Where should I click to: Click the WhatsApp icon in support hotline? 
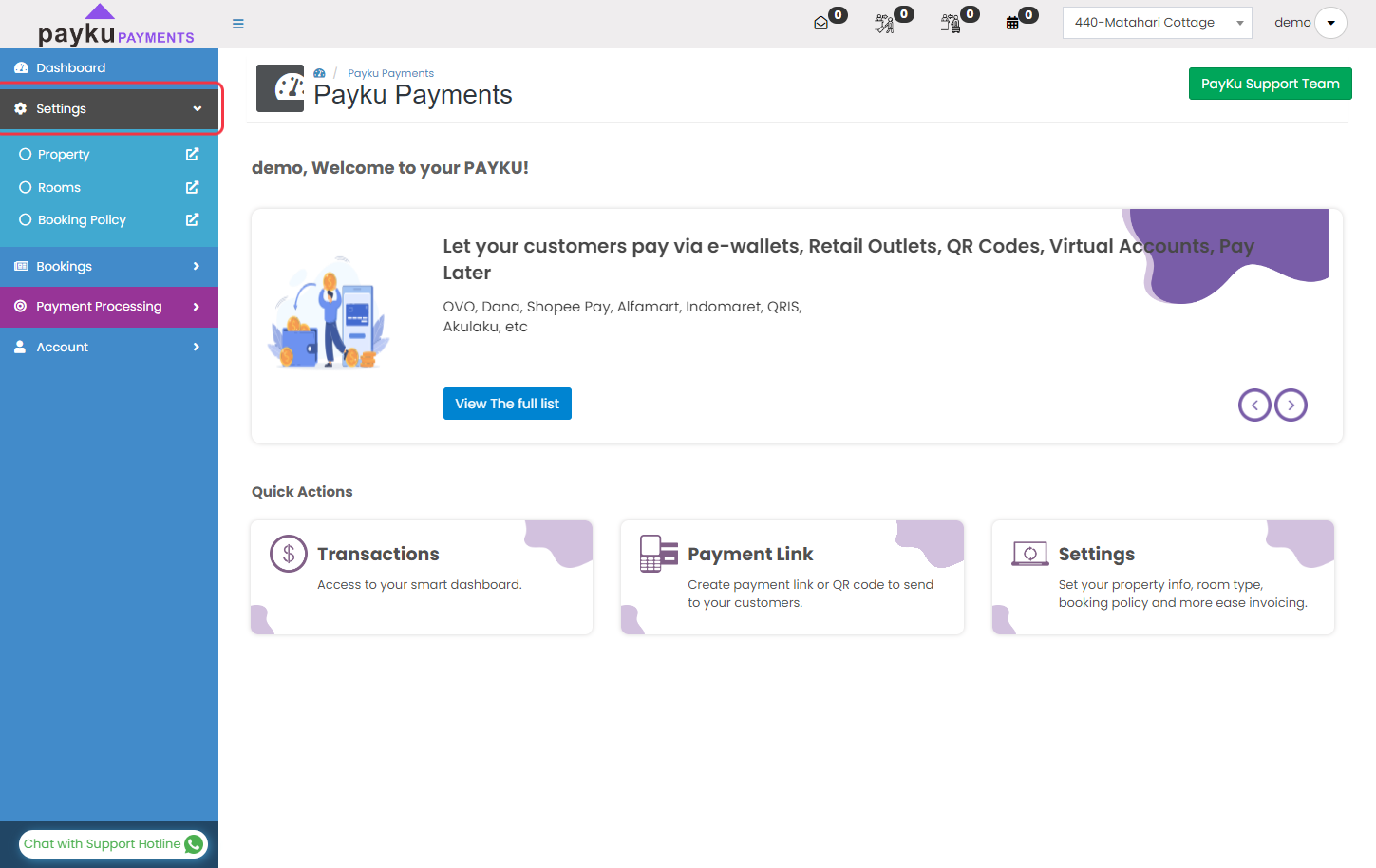(x=194, y=844)
